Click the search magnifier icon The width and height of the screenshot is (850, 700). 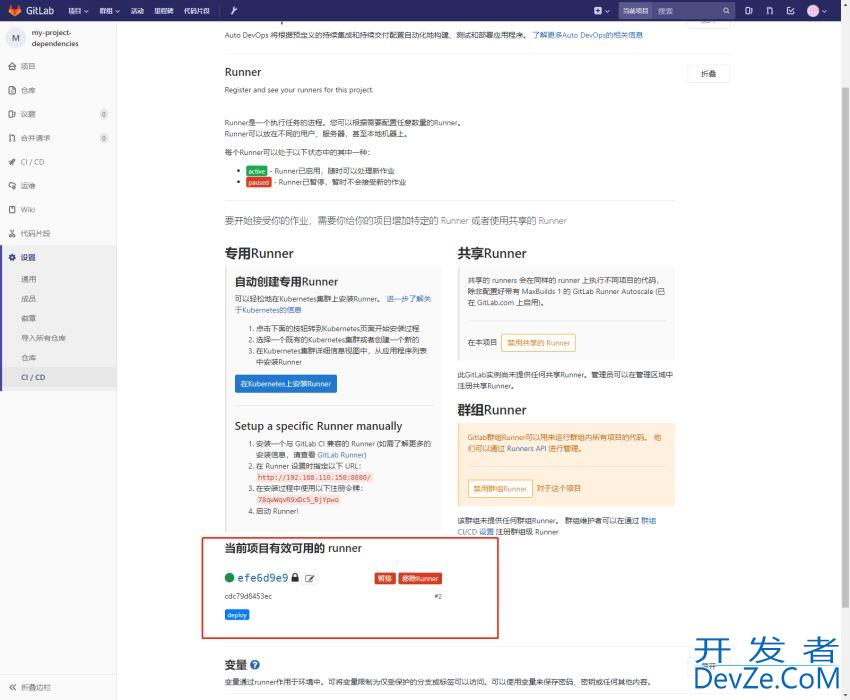[726, 10]
